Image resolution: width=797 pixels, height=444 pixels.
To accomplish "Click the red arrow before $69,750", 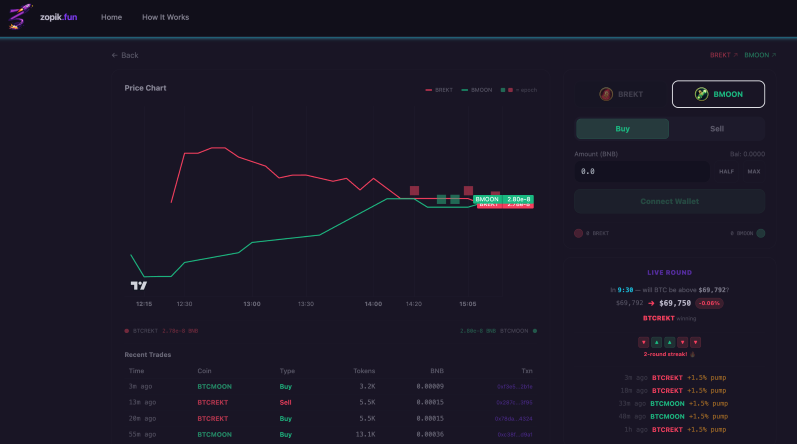I will pos(651,303).
